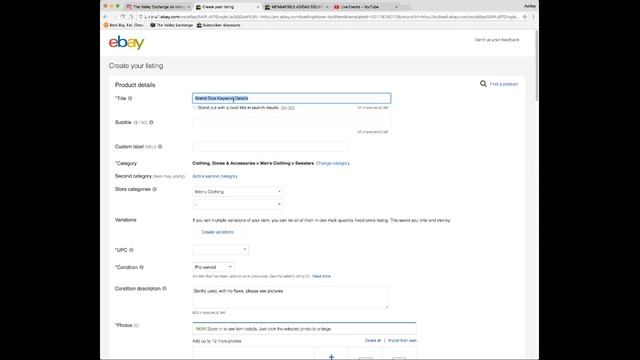This screenshot has height=360, width=640.
Task: Click the browser back arrow
Action: pyautogui.click(x=106, y=17)
